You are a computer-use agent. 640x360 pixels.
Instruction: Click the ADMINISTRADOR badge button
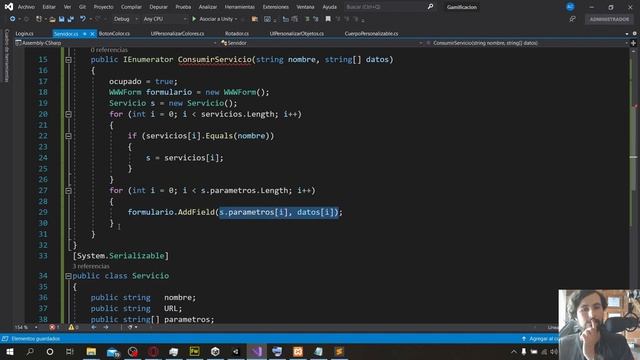pos(609,19)
